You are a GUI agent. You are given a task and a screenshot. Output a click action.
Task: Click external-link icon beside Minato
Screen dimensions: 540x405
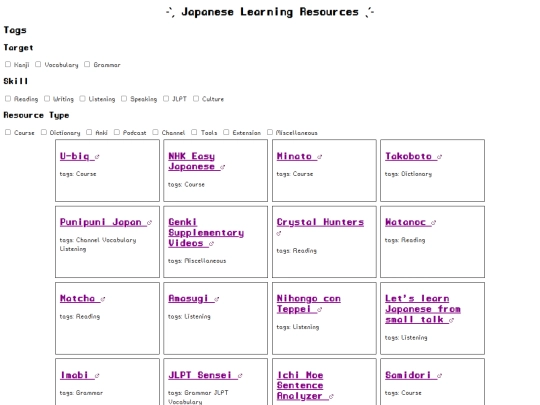[320, 157]
